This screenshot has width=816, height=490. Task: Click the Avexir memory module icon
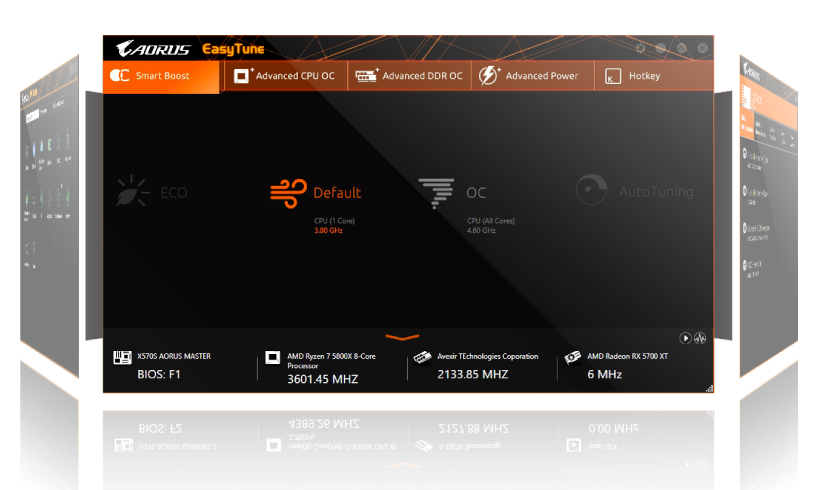[422, 357]
